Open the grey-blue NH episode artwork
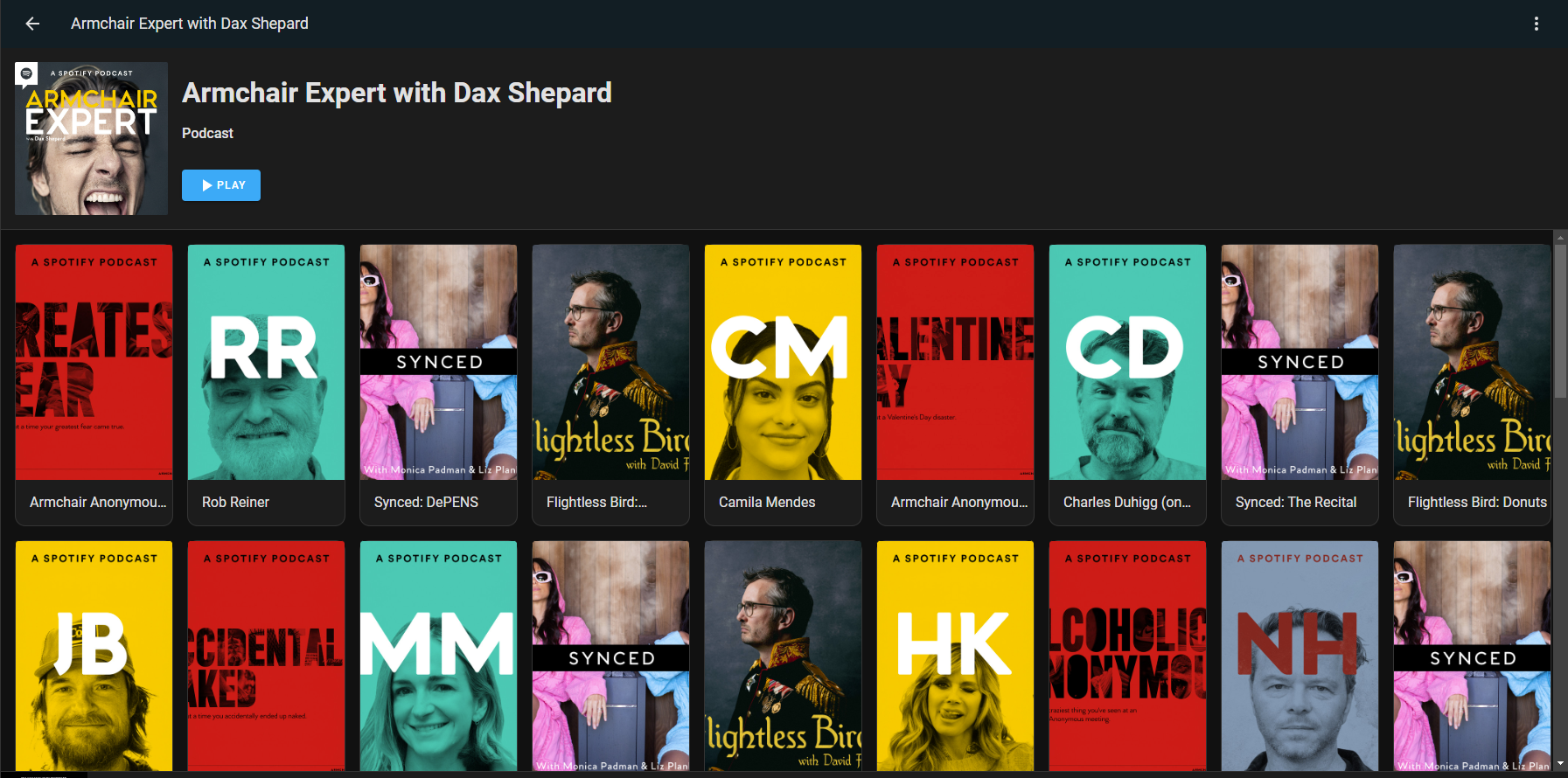This screenshot has height=778, width=1568. click(x=1300, y=656)
